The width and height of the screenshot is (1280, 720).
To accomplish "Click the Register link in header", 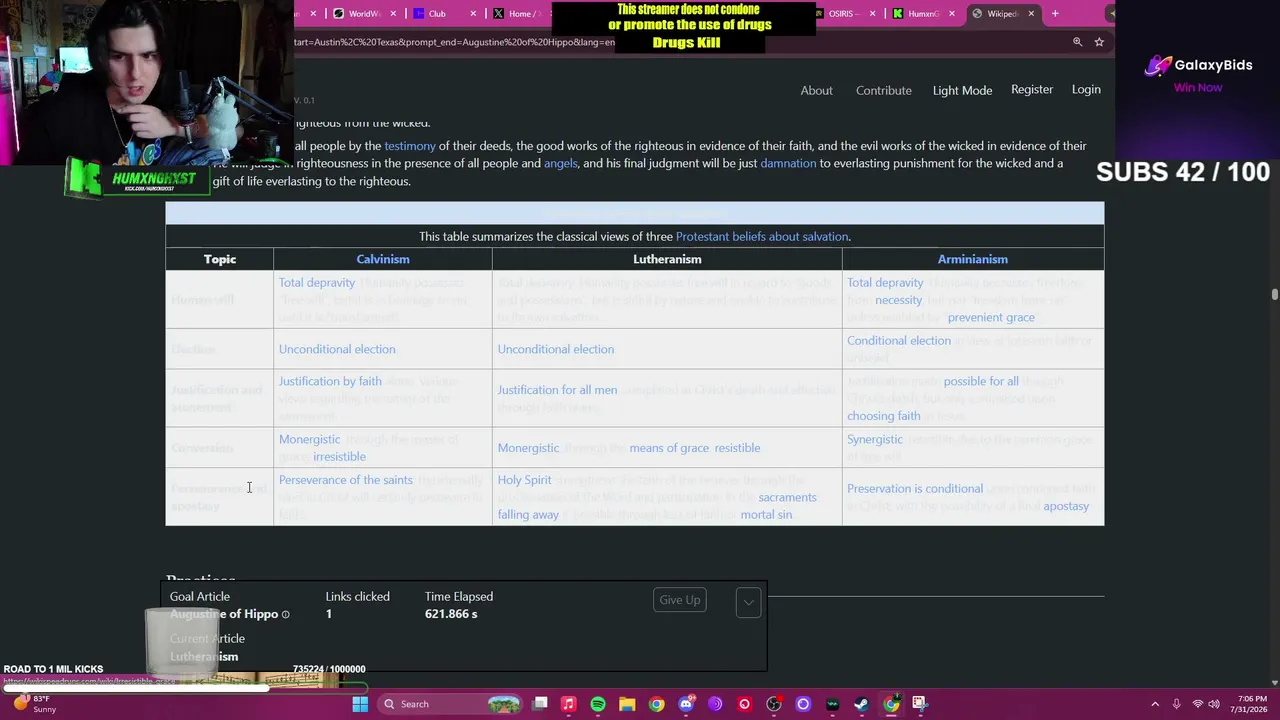I will 1032,89.
